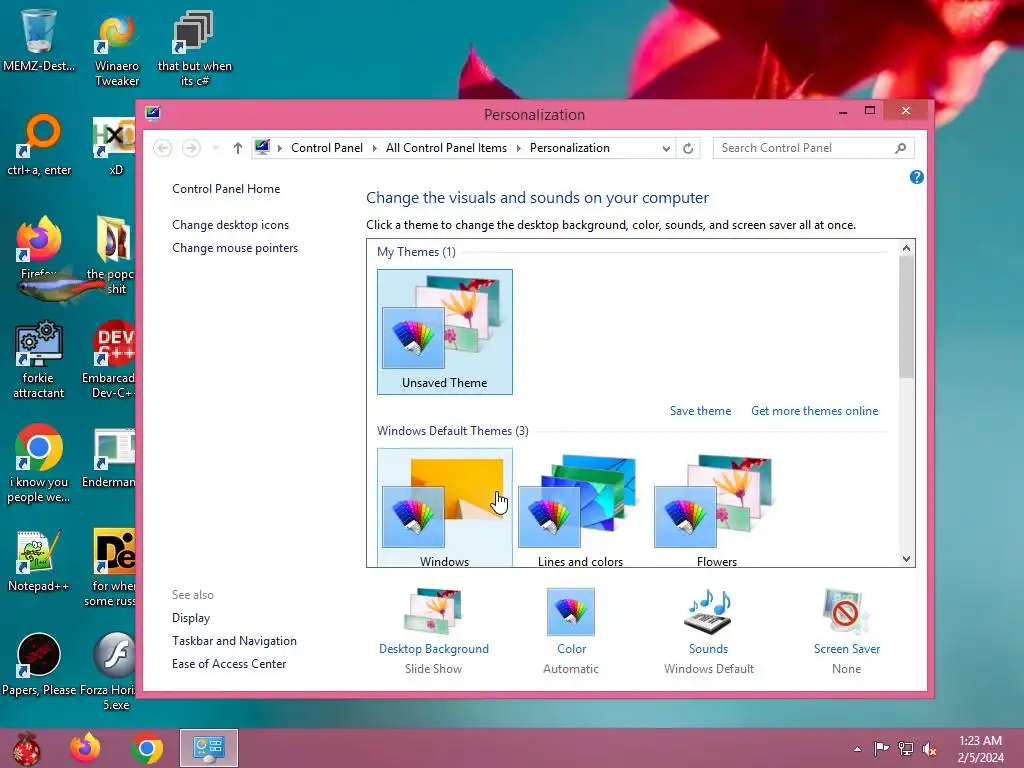This screenshot has width=1024, height=768.
Task: Click Change mouse pointers link
Action: (x=235, y=248)
